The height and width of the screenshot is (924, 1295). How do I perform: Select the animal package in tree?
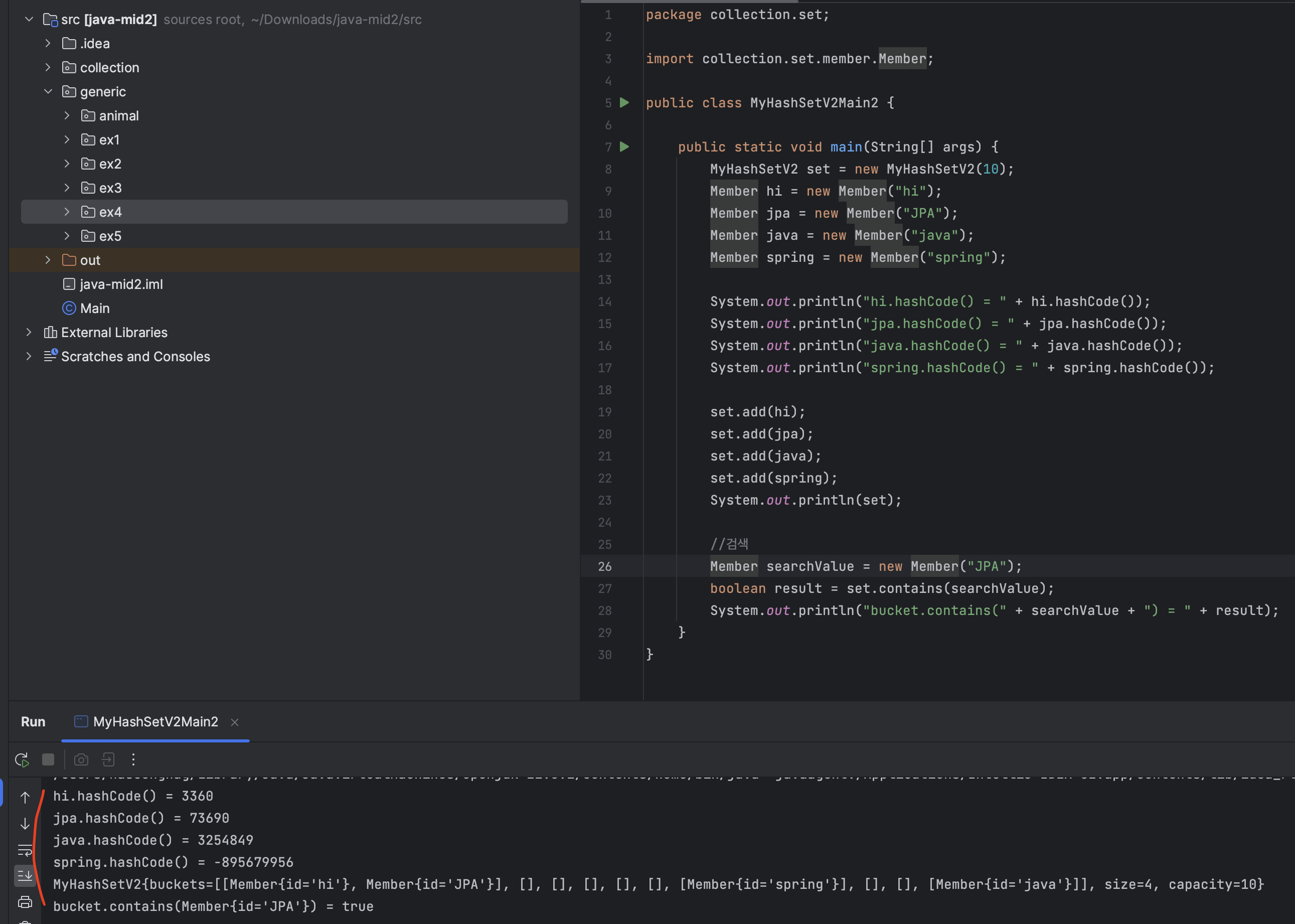point(118,116)
